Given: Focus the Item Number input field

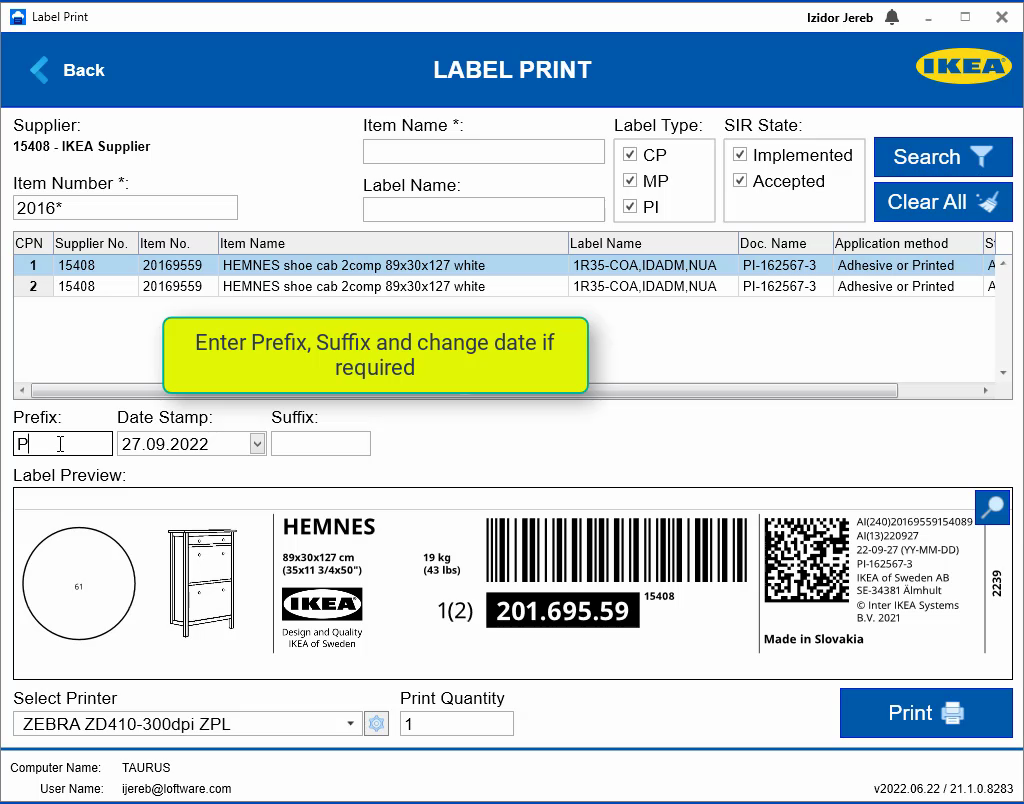Looking at the screenshot, I should tap(125, 208).
